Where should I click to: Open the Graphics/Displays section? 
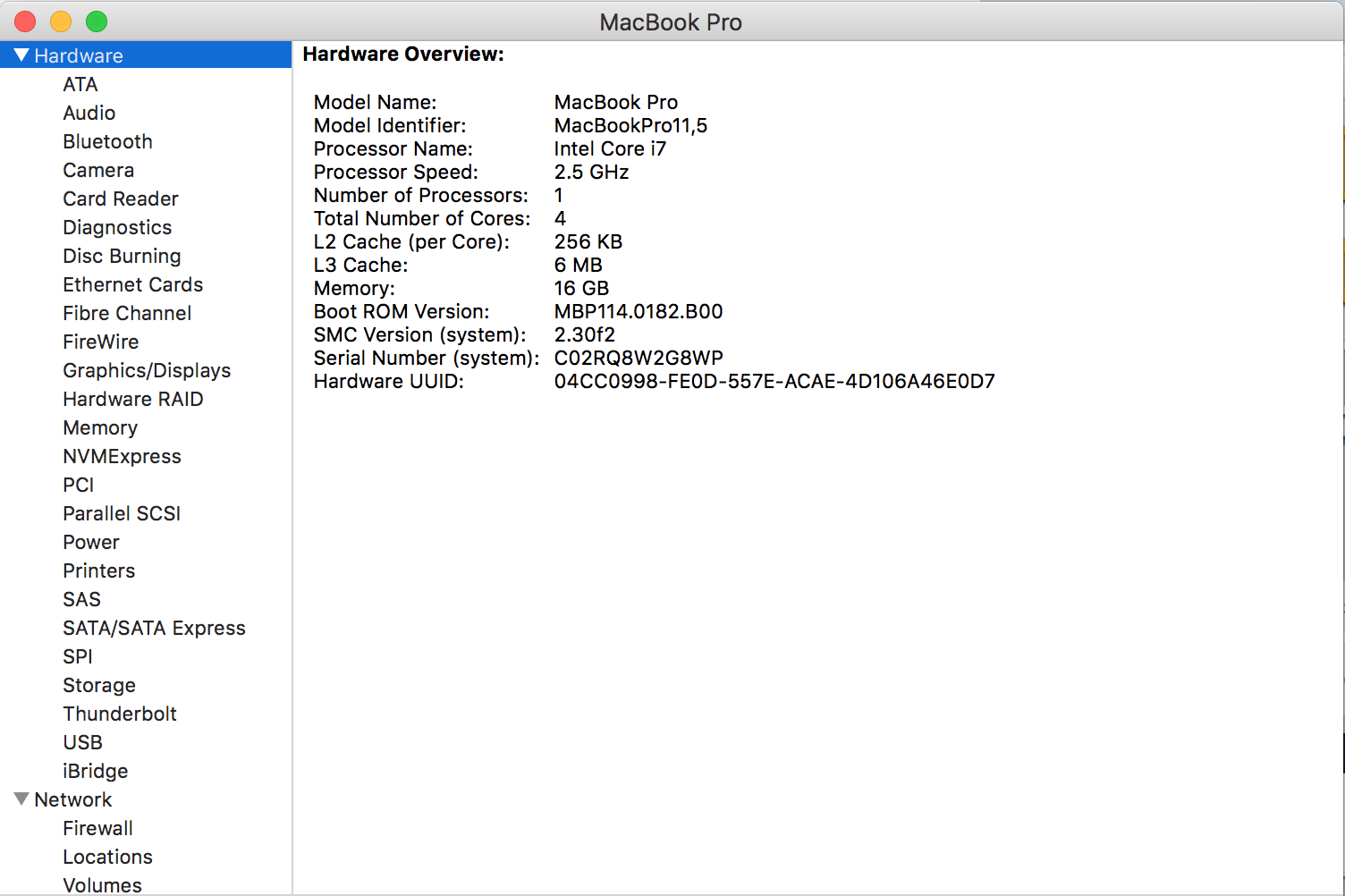tap(147, 370)
